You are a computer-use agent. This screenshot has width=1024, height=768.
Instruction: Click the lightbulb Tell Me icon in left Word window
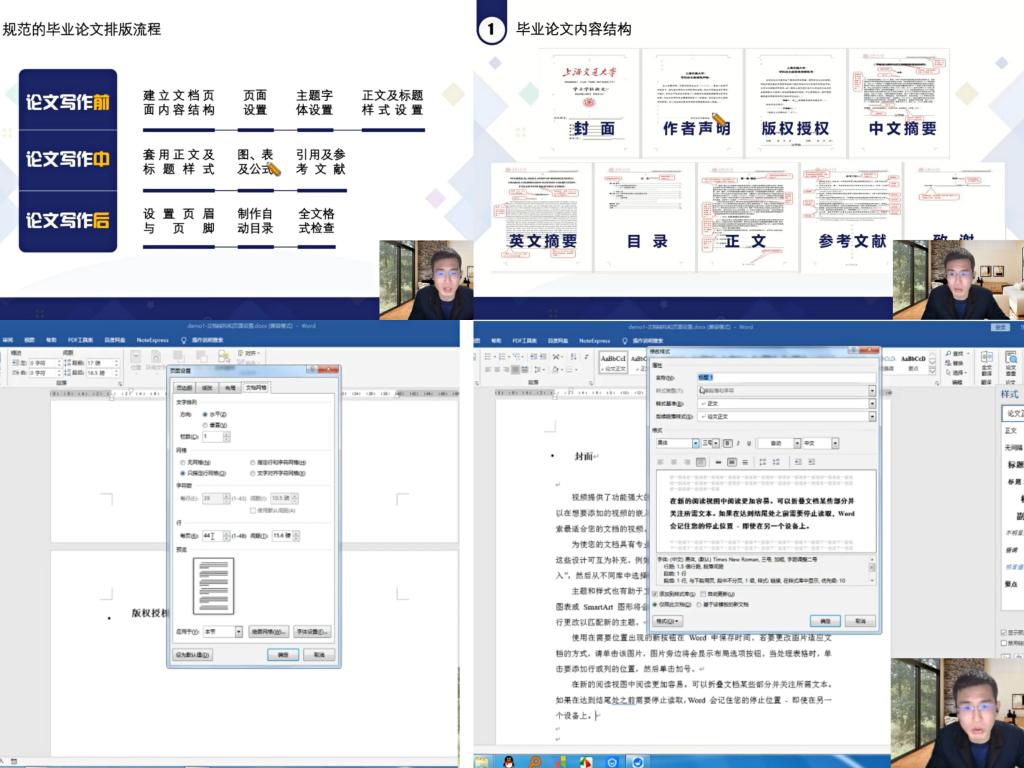click(183, 340)
